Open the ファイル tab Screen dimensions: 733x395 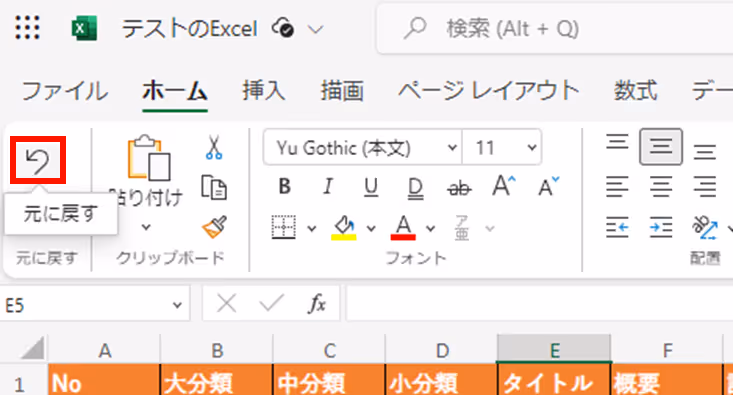[x=65, y=91]
